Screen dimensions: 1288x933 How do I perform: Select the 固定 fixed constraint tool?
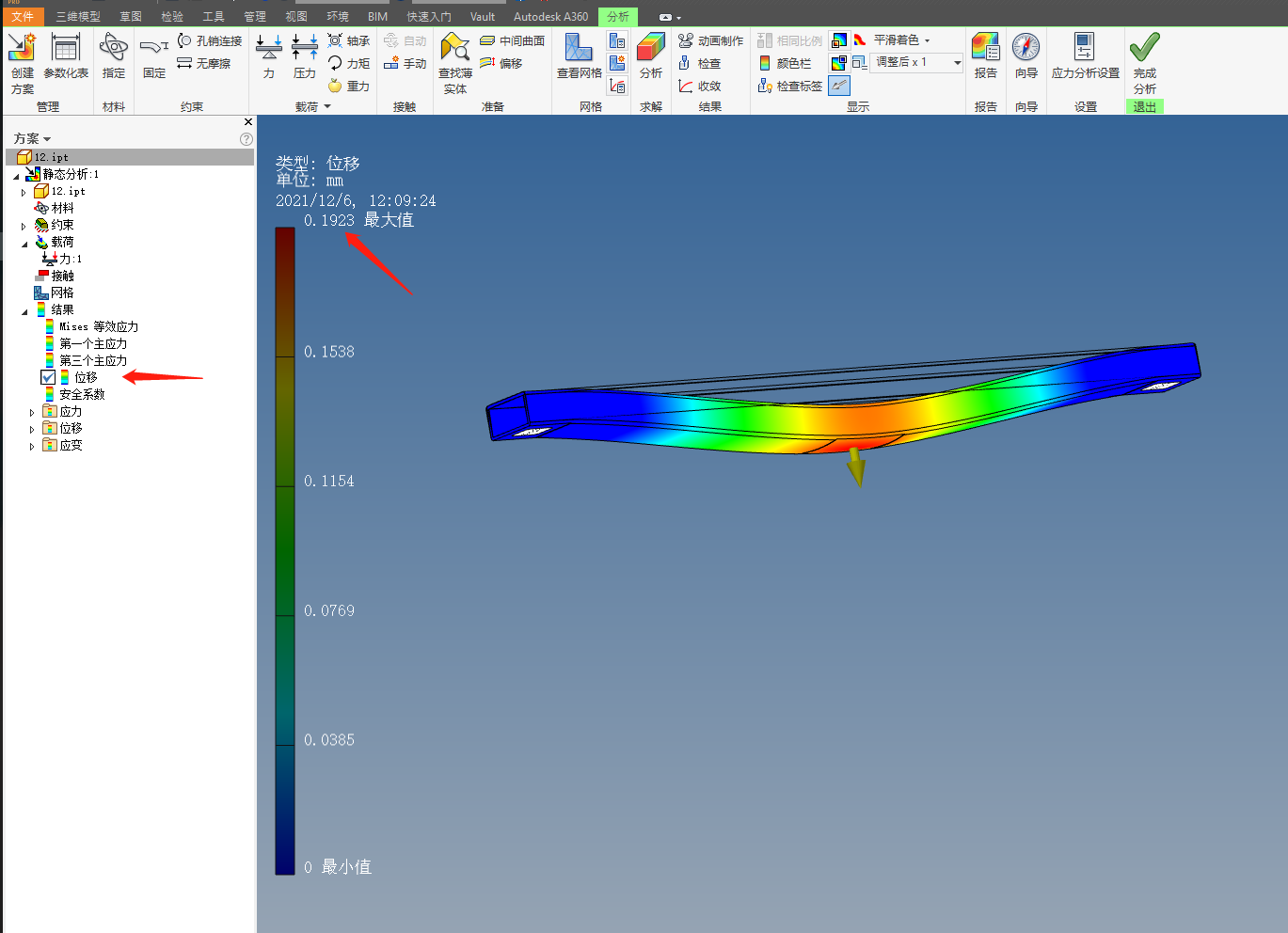(x=154, y=56)
